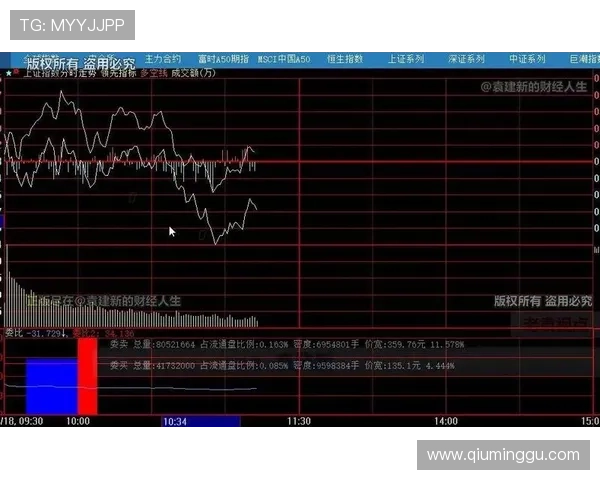Switch to 富时A50期指 tab
Image resolution: width=600 pixels, height=480 pixels.
223,59
